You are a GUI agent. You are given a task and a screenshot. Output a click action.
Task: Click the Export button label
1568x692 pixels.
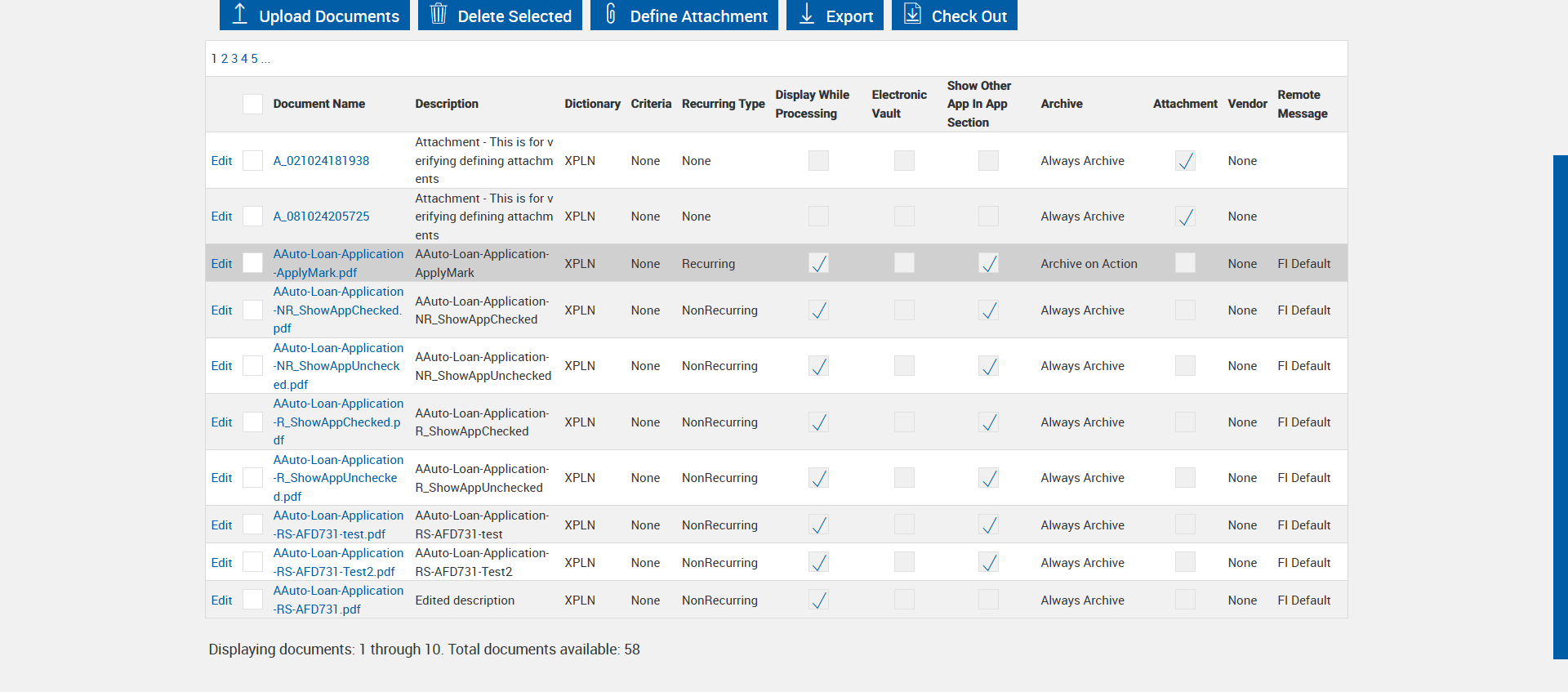(849, 16)
